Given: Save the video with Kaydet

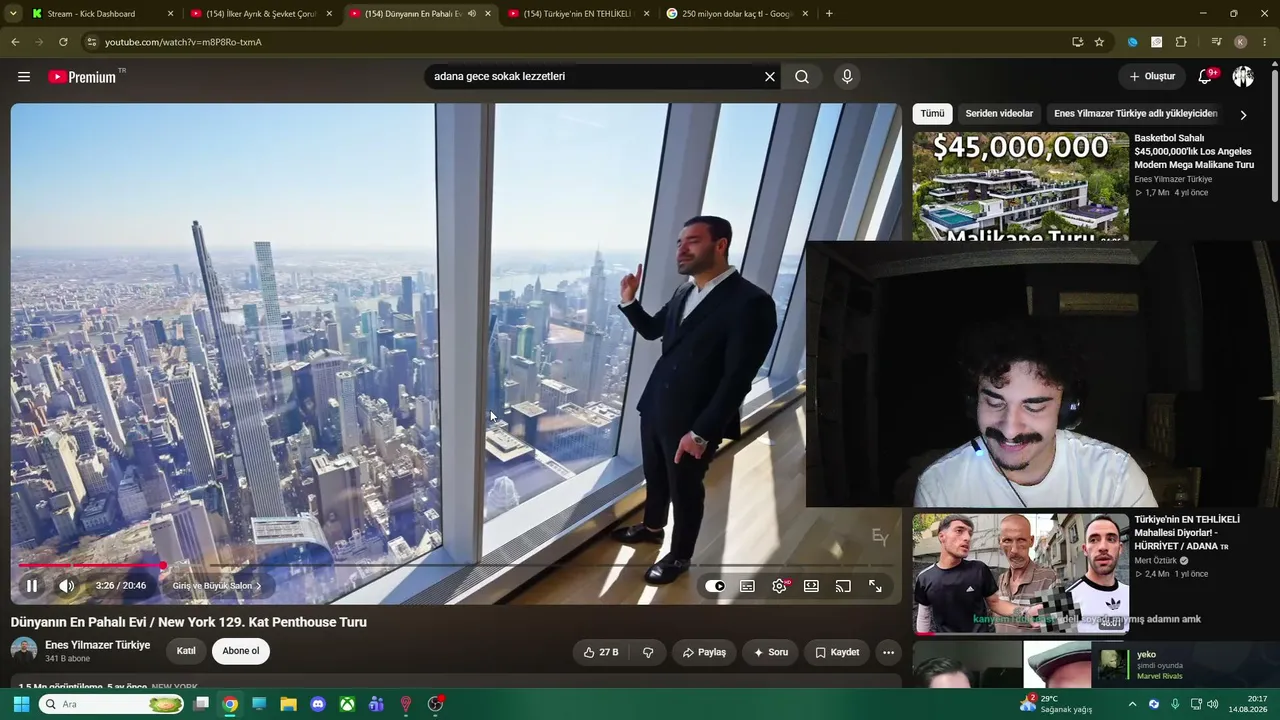Looking at the screenshot, I should [x=836, y=652].
